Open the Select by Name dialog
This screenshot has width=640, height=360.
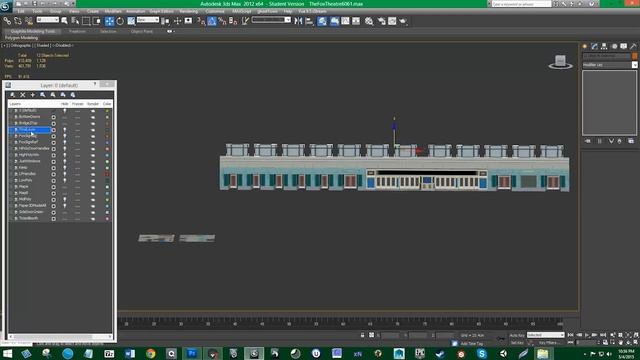75,21
